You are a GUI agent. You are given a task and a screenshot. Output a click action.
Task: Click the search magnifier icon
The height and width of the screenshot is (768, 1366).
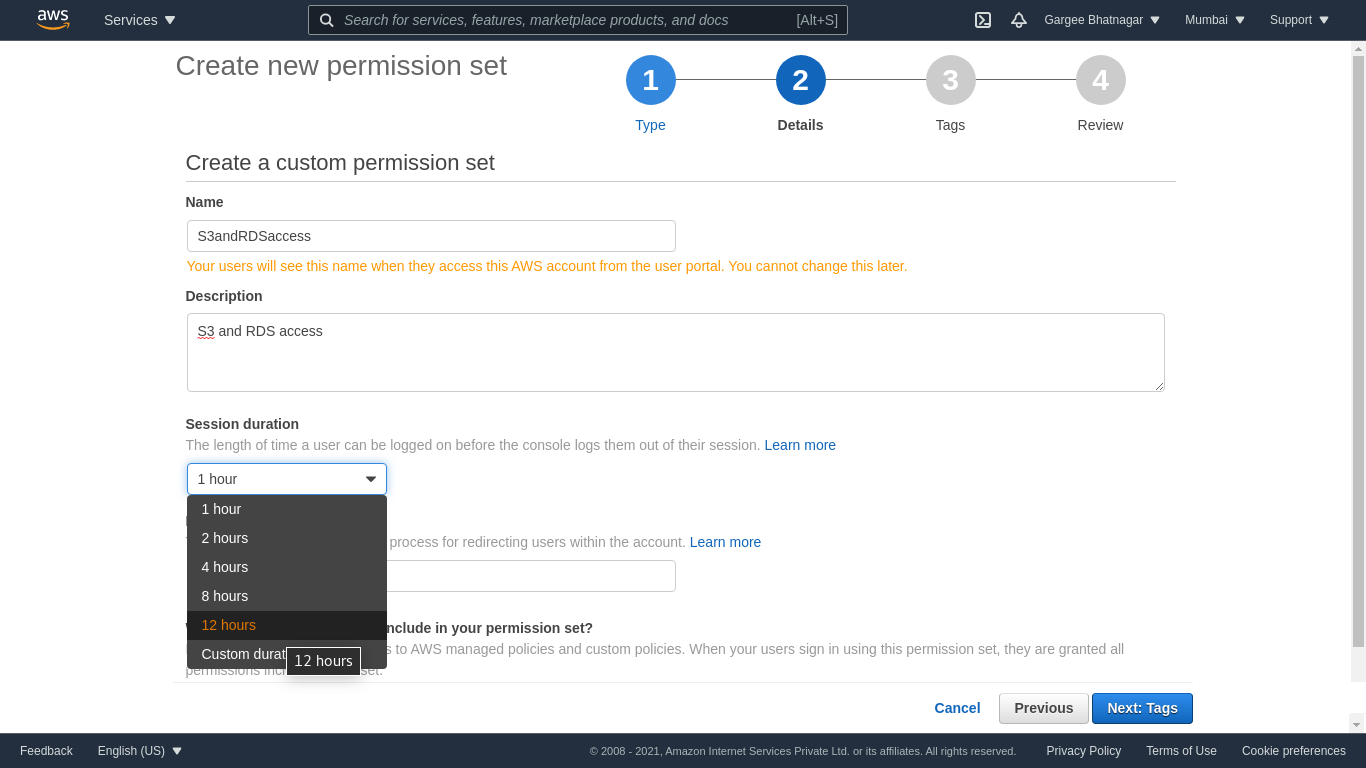point(326,20)
